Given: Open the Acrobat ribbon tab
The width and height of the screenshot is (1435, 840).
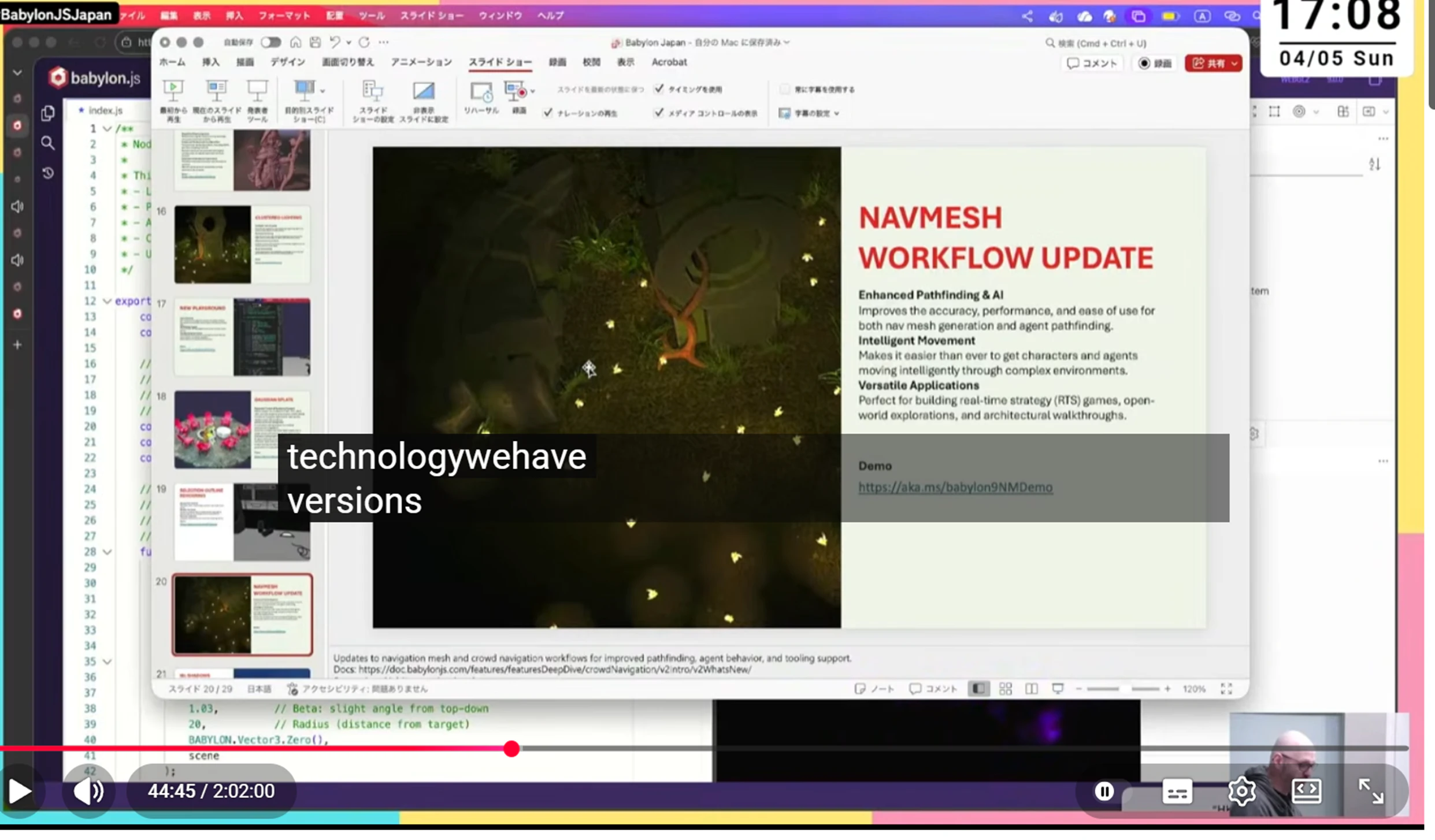Looking at the screenshot, I should tap(669, 62).
